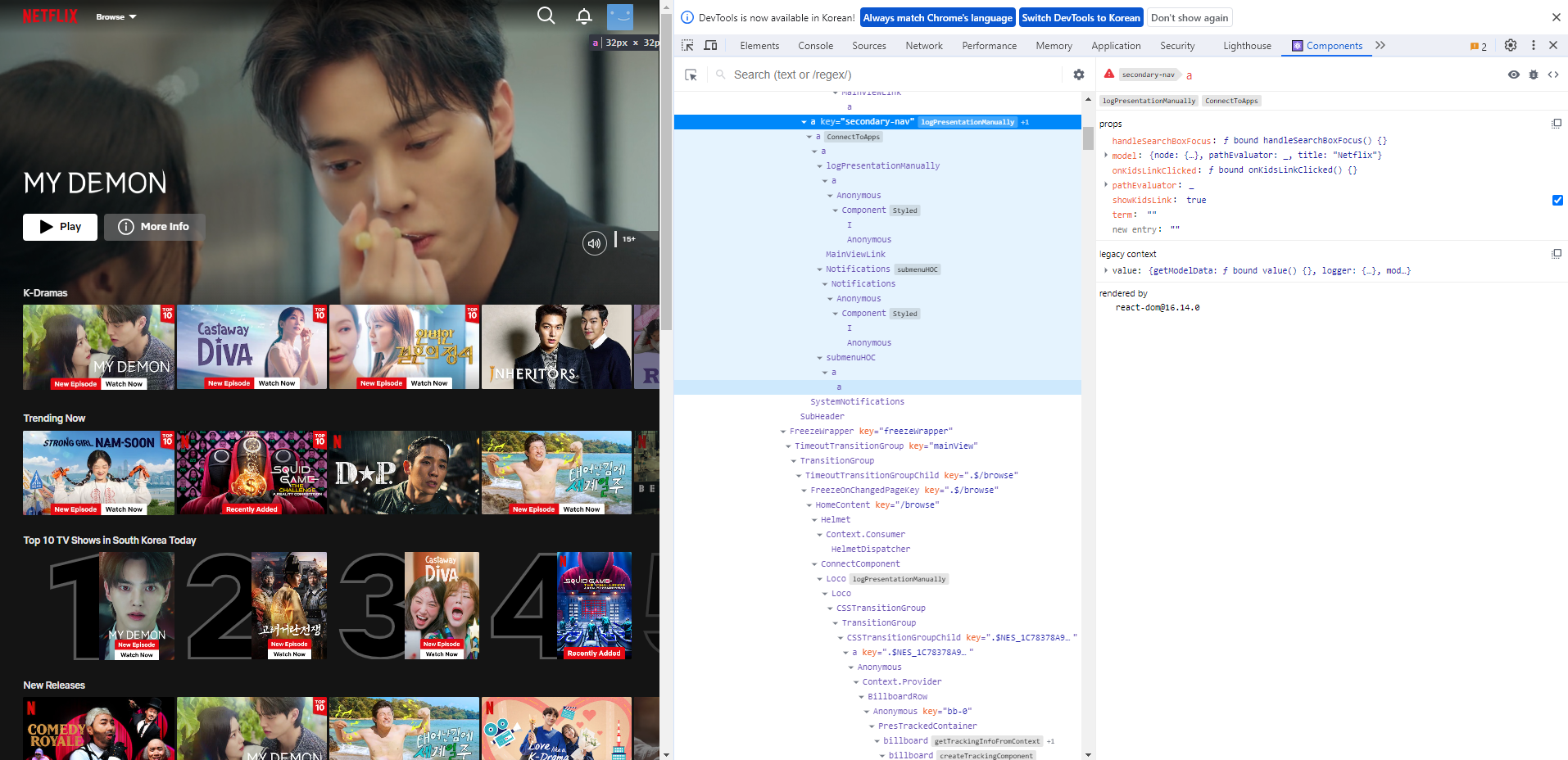Expand the pathEvaluator prop
1568x760 pixels.
click(x=1106, y=185)
